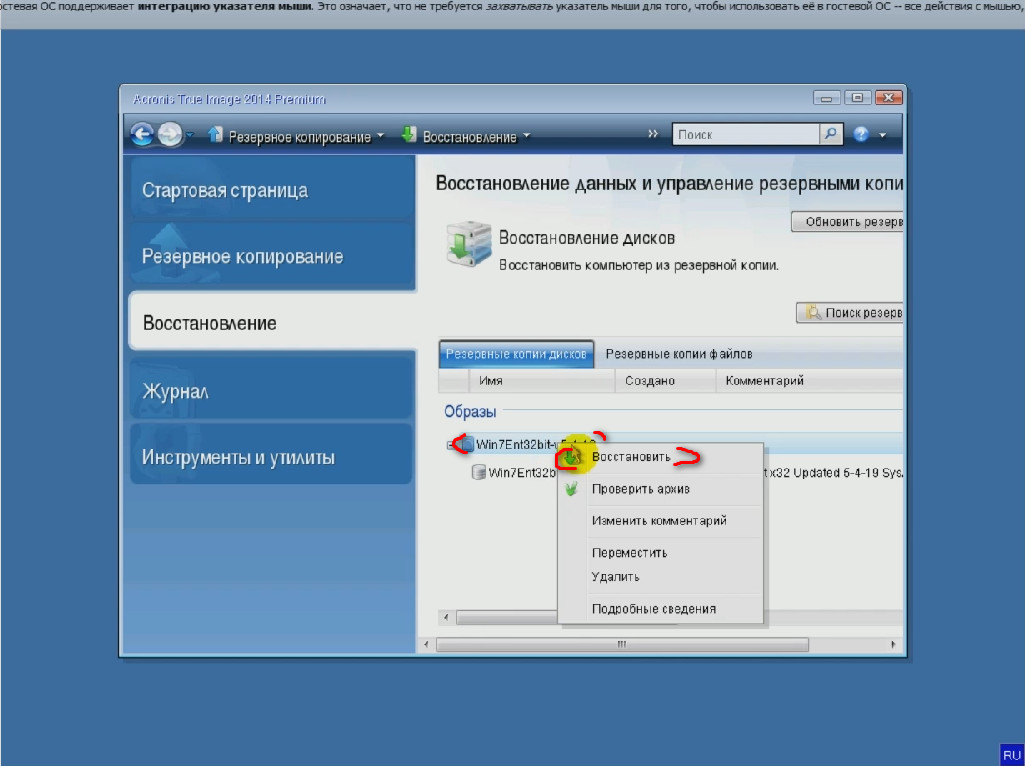Screen dimensions: 1025x766
Task: Click the blue Help question mark icon
Action: [x=862, y=134]
